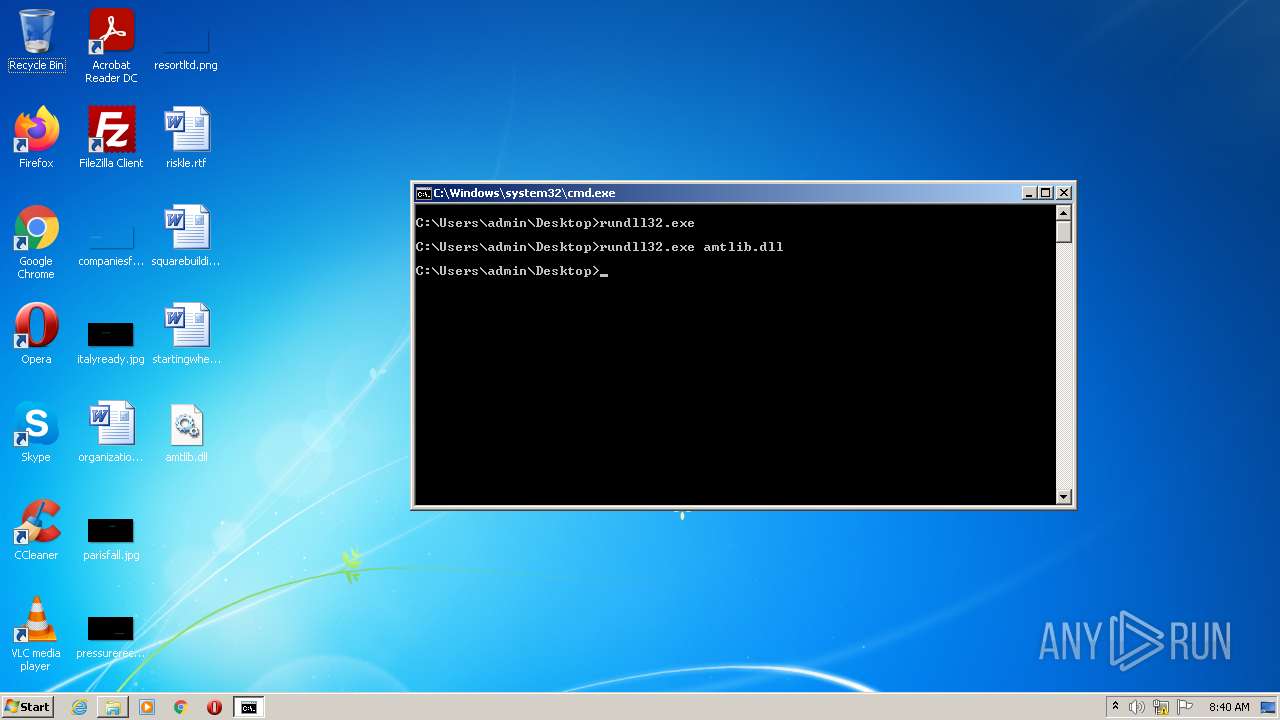Open VLC media player shortcut

[x=36, y=634]
